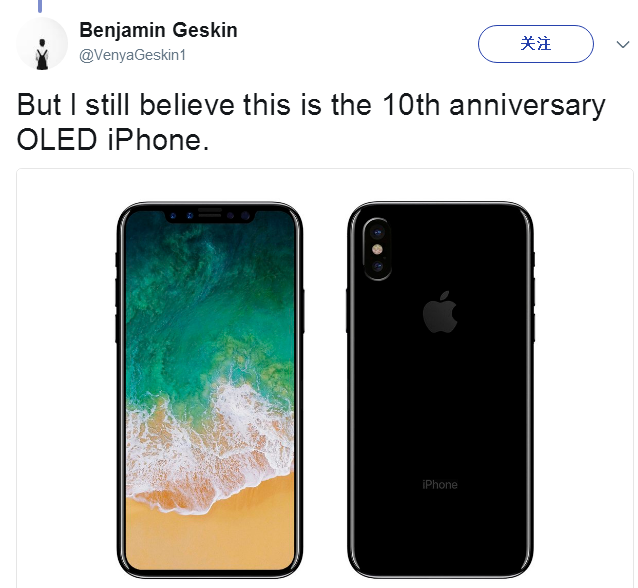Image resolution: width=638 pixels, height=588 pixels.
Task: Visit the @VenyaGeskin1 handle link
Action: pyautogui.click(x=133, y=55)
